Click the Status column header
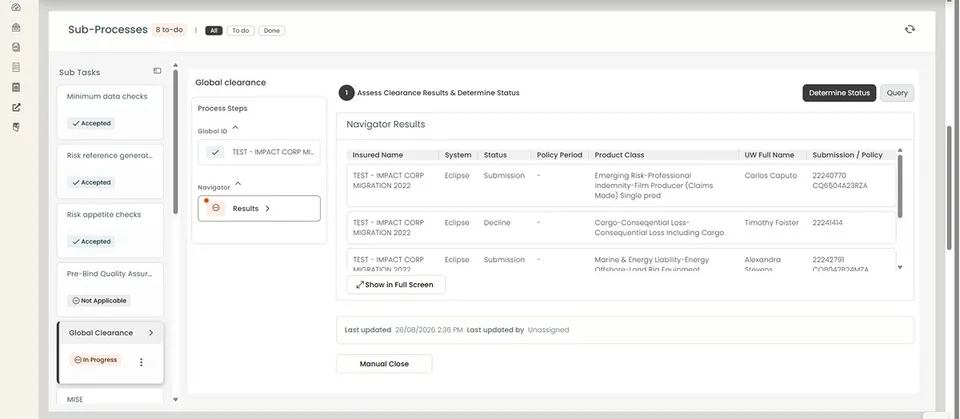 (495, 155)
